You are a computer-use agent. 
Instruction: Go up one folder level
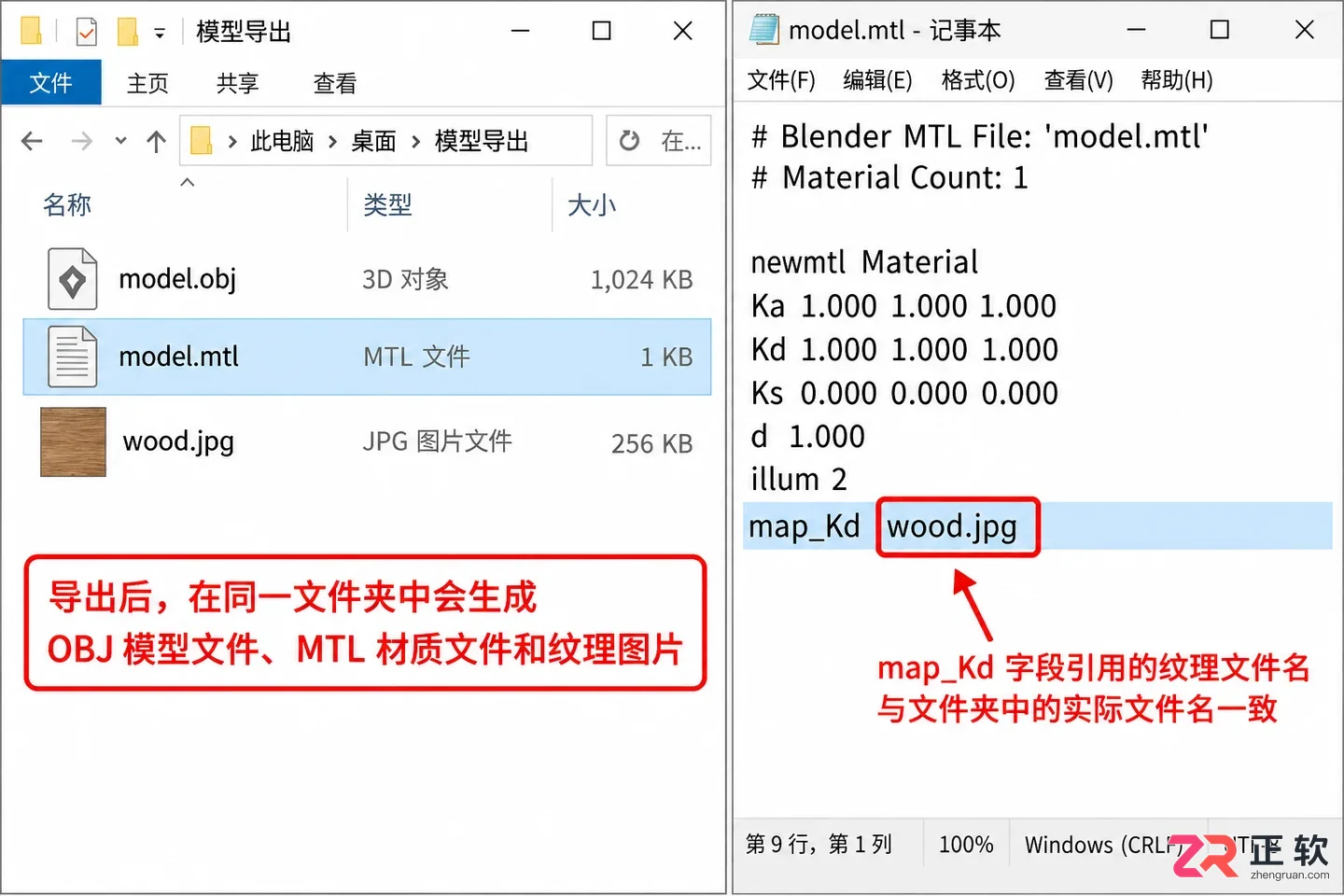(156, 141)
